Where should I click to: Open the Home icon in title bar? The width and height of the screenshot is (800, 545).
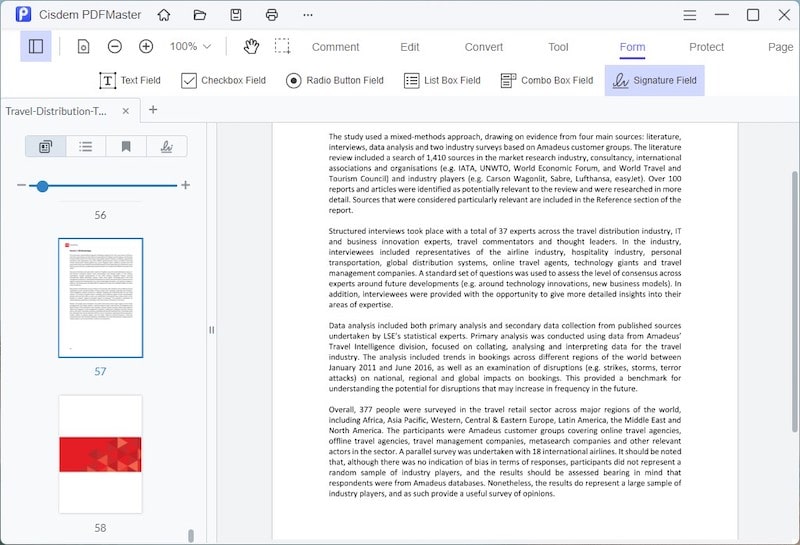[x=164, y=15]
